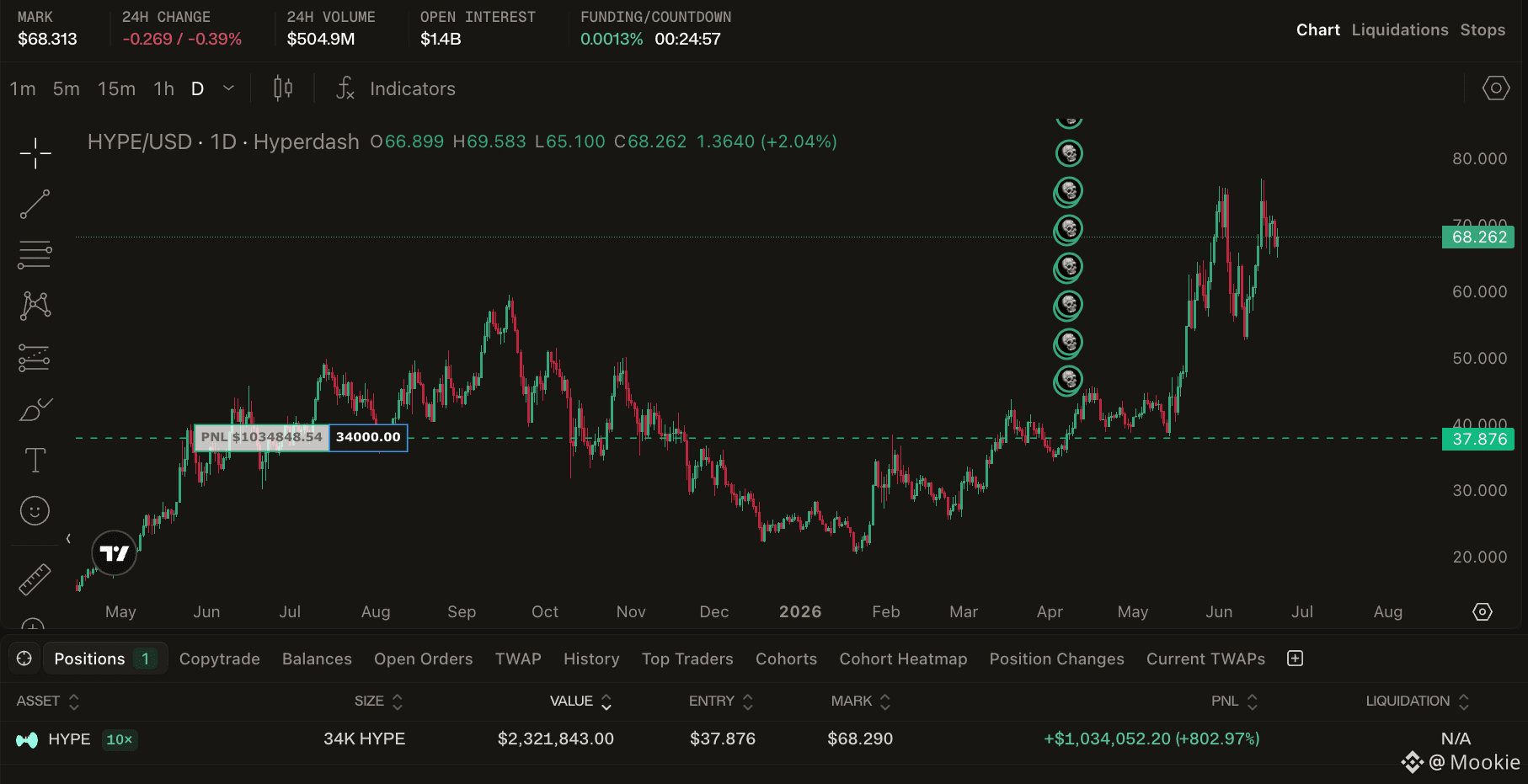Open the candlestick chart style selector
1528x784 pixels.
283,88
